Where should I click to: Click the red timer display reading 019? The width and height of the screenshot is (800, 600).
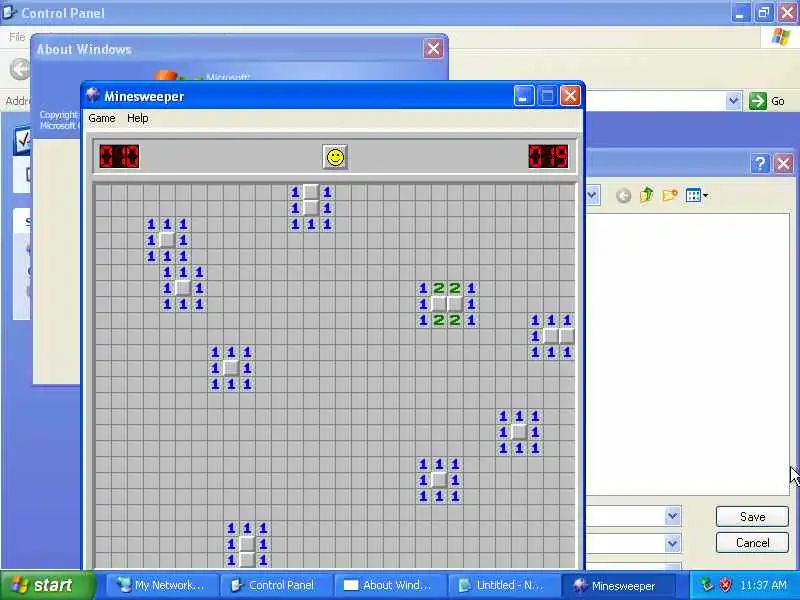(x=548, y=156)
